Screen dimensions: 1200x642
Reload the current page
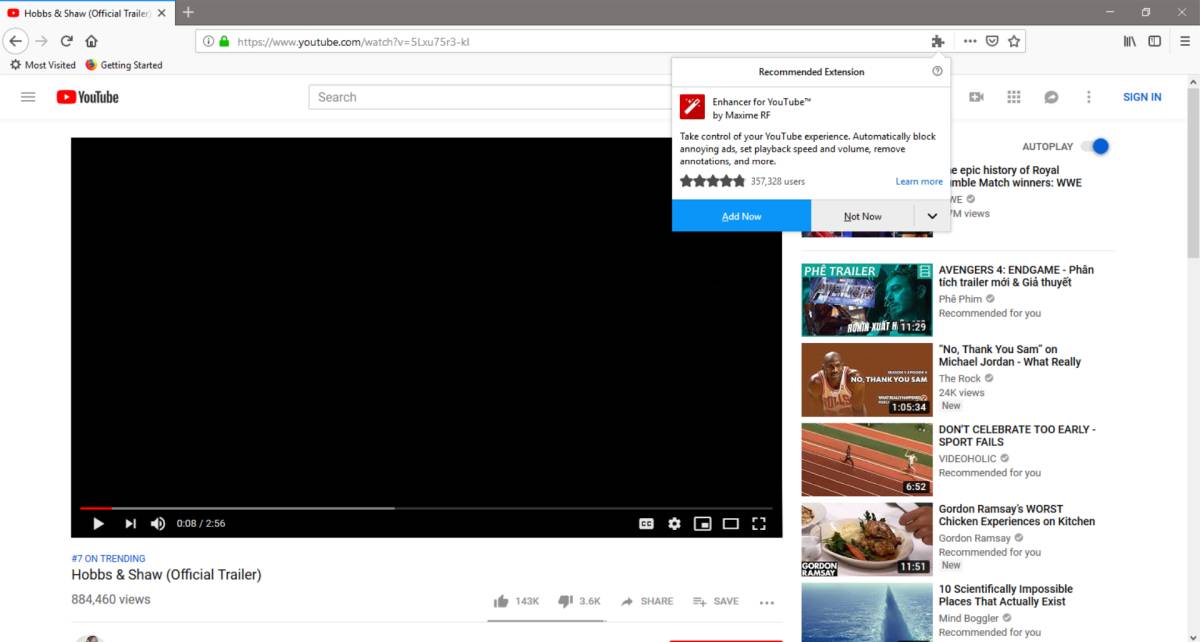[x=67, y=41]
